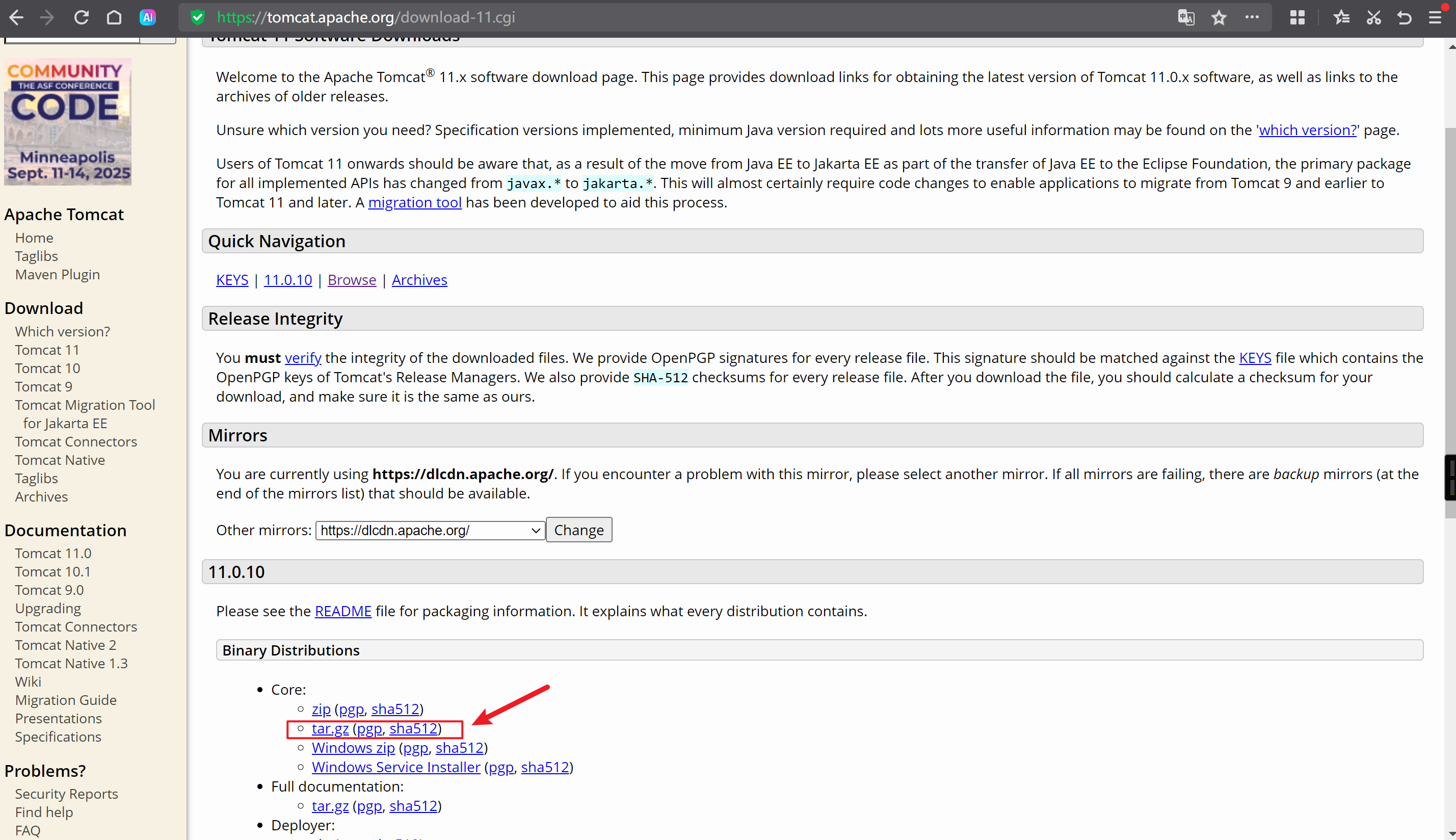
Task: Bookmark page with the star icon
Action: (1219, 17)
